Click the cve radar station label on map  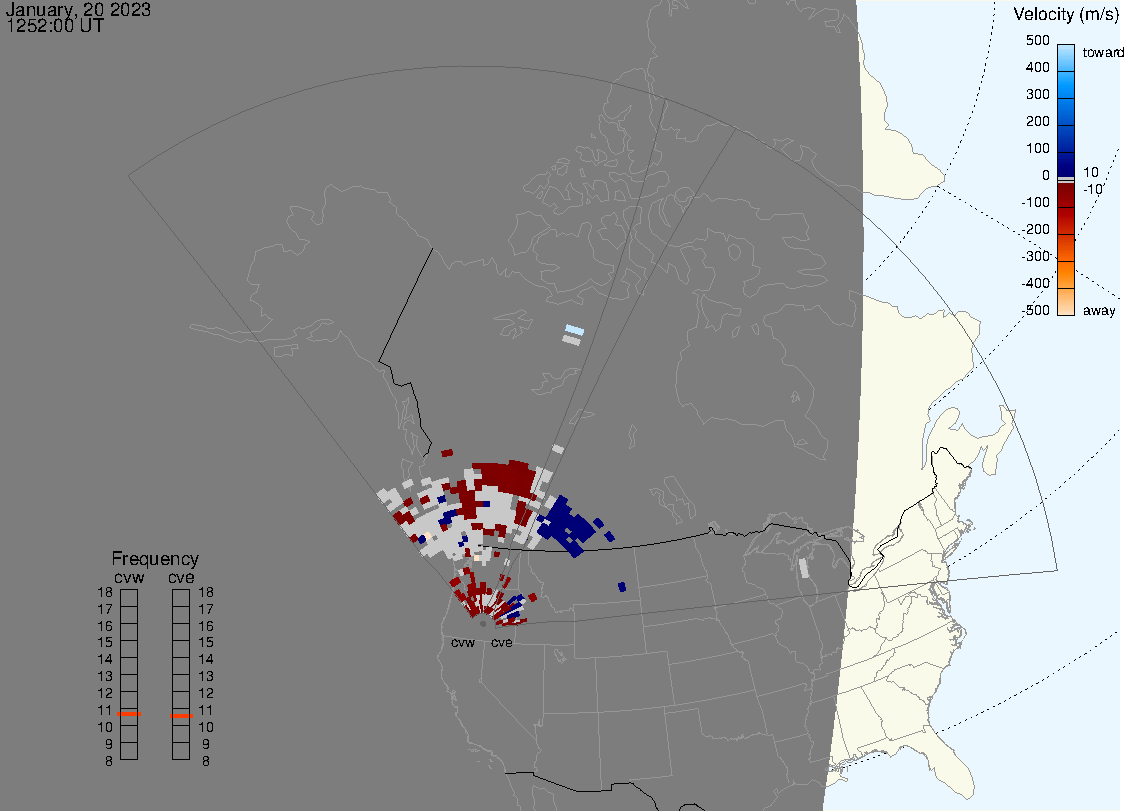click(x=501, y=643)
